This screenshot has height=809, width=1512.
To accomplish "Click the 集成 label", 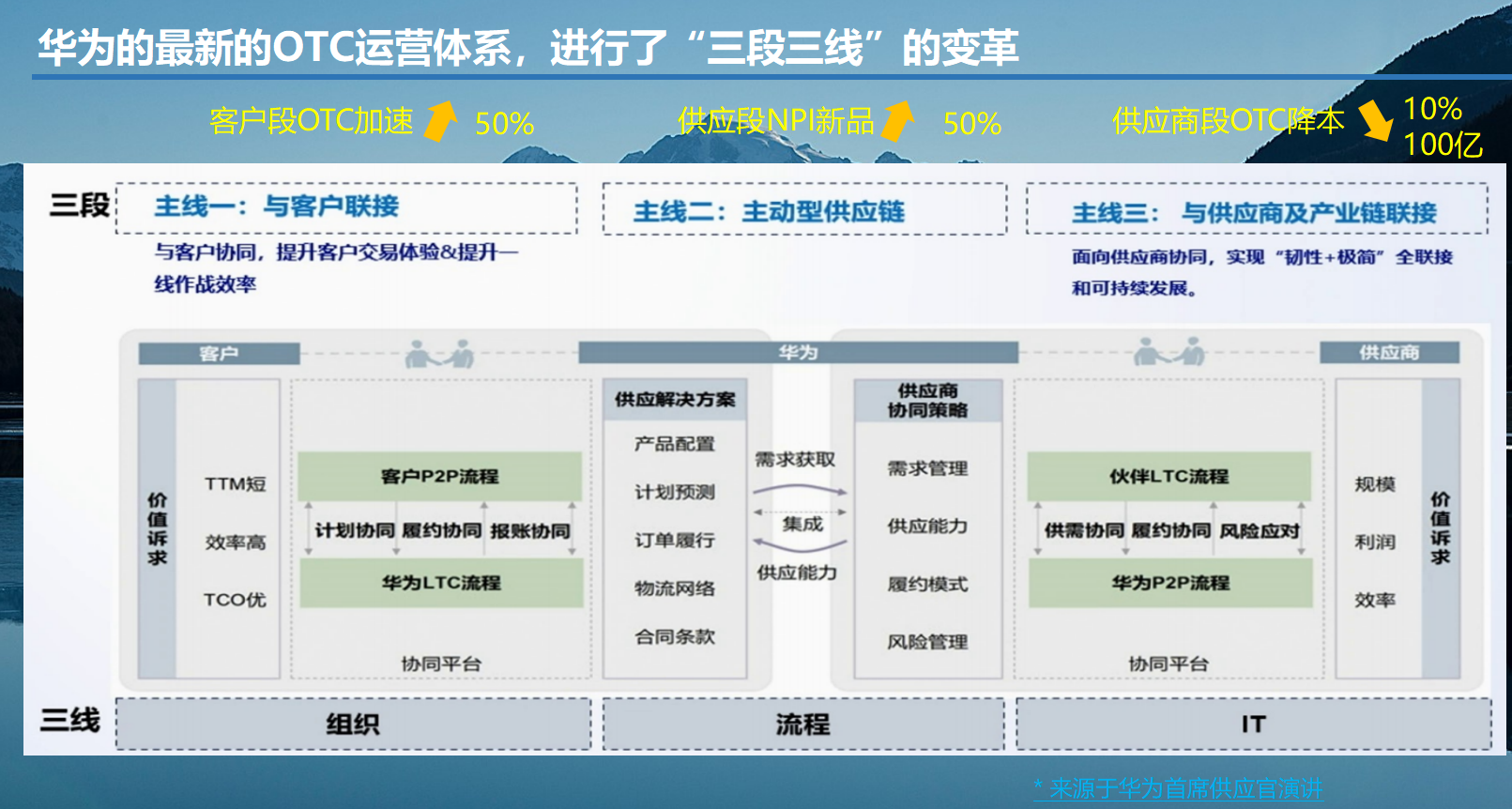I will point(802,525).
